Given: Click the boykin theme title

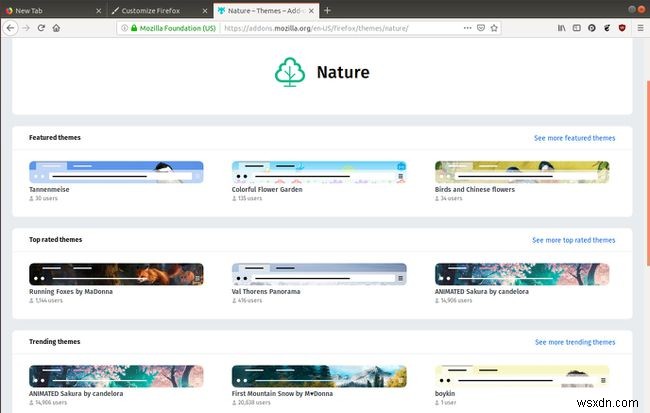Looking at the screenshot, I should (x=445, y=393).
